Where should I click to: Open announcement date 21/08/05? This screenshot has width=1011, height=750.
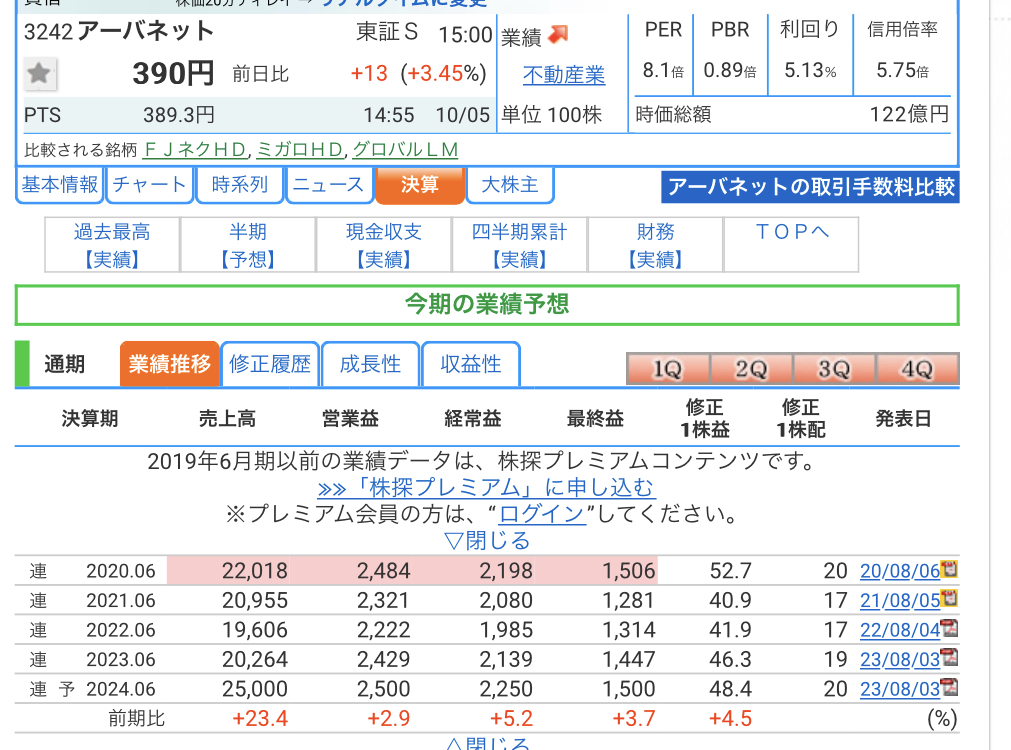[900, 600]
